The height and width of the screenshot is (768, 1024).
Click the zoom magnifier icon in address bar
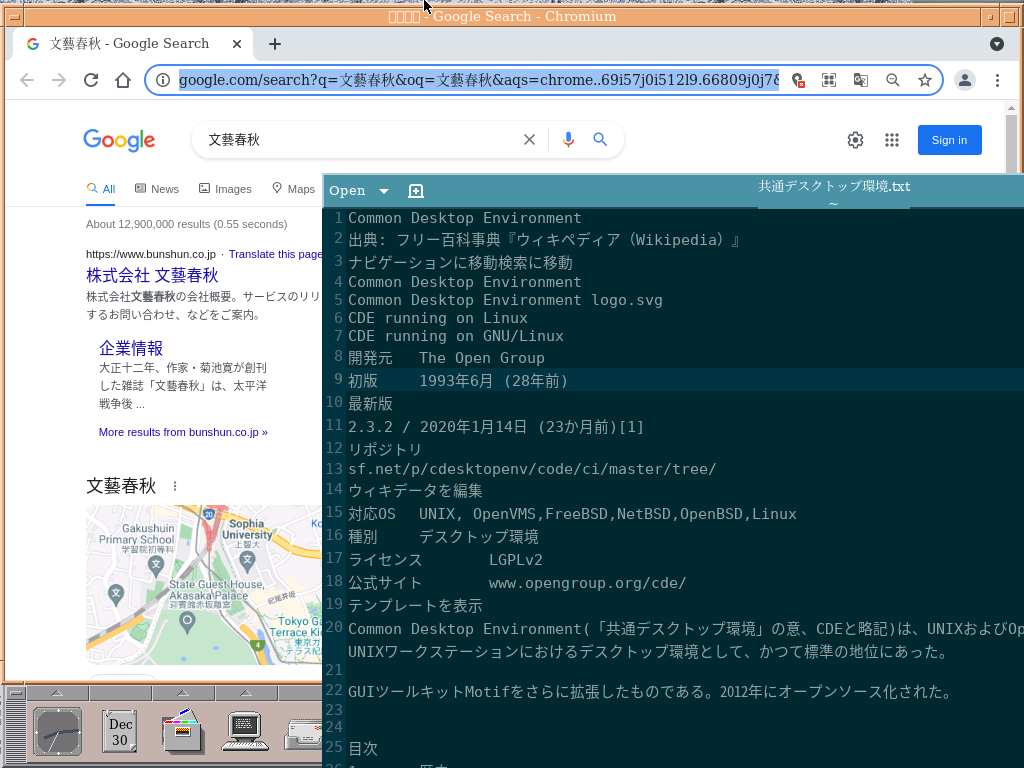[893, 80]
